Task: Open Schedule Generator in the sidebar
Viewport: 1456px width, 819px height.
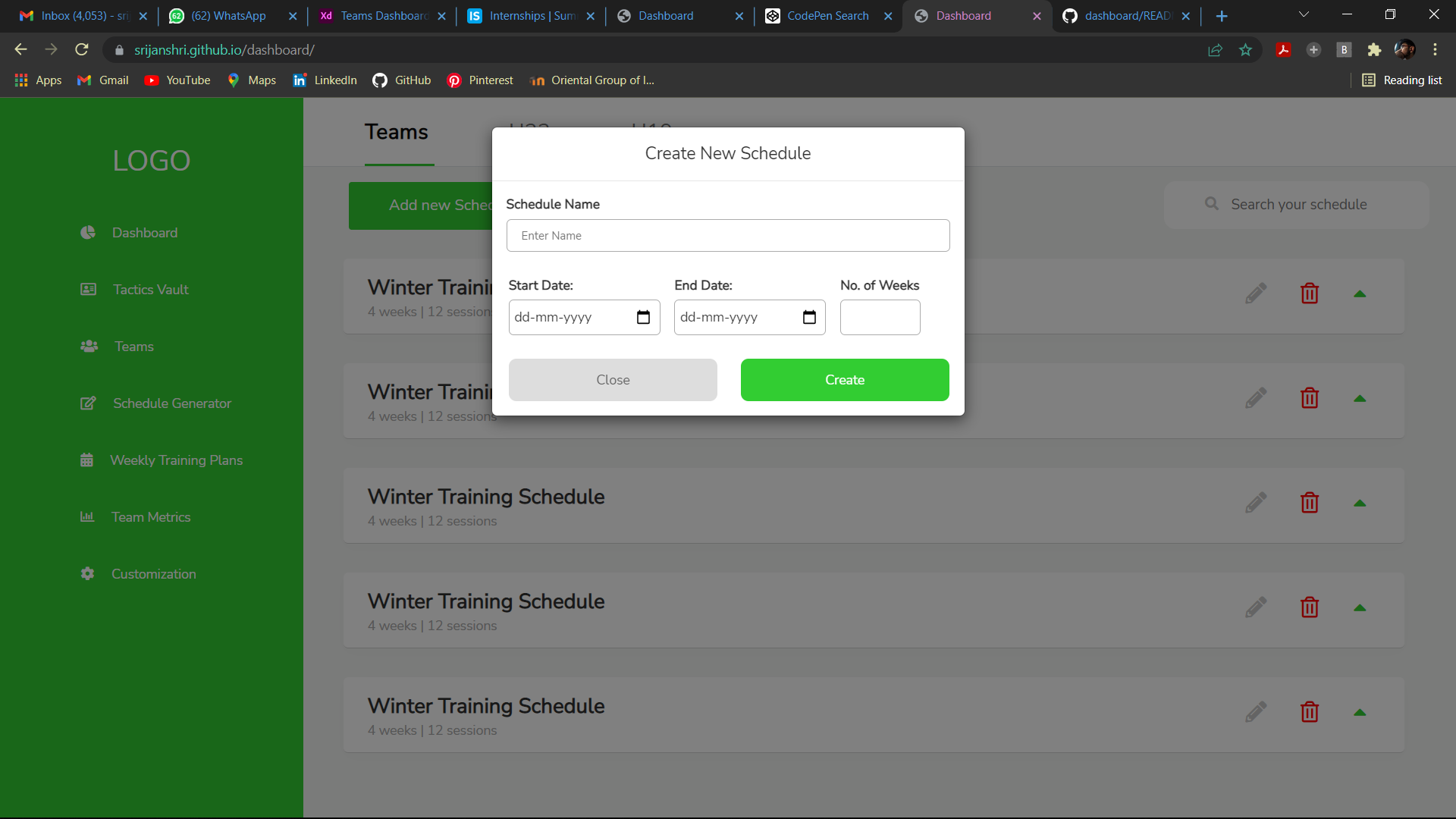Action: 155,403
